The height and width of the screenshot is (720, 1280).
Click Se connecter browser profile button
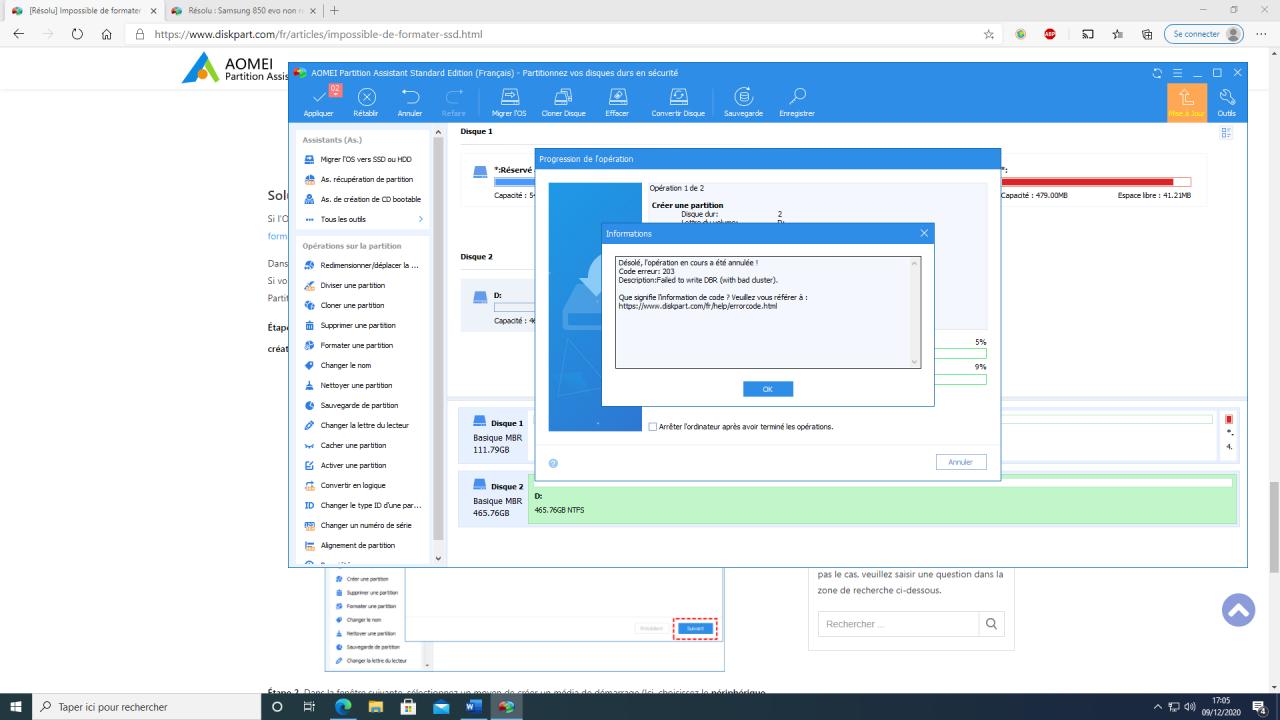pos(1204,34)
